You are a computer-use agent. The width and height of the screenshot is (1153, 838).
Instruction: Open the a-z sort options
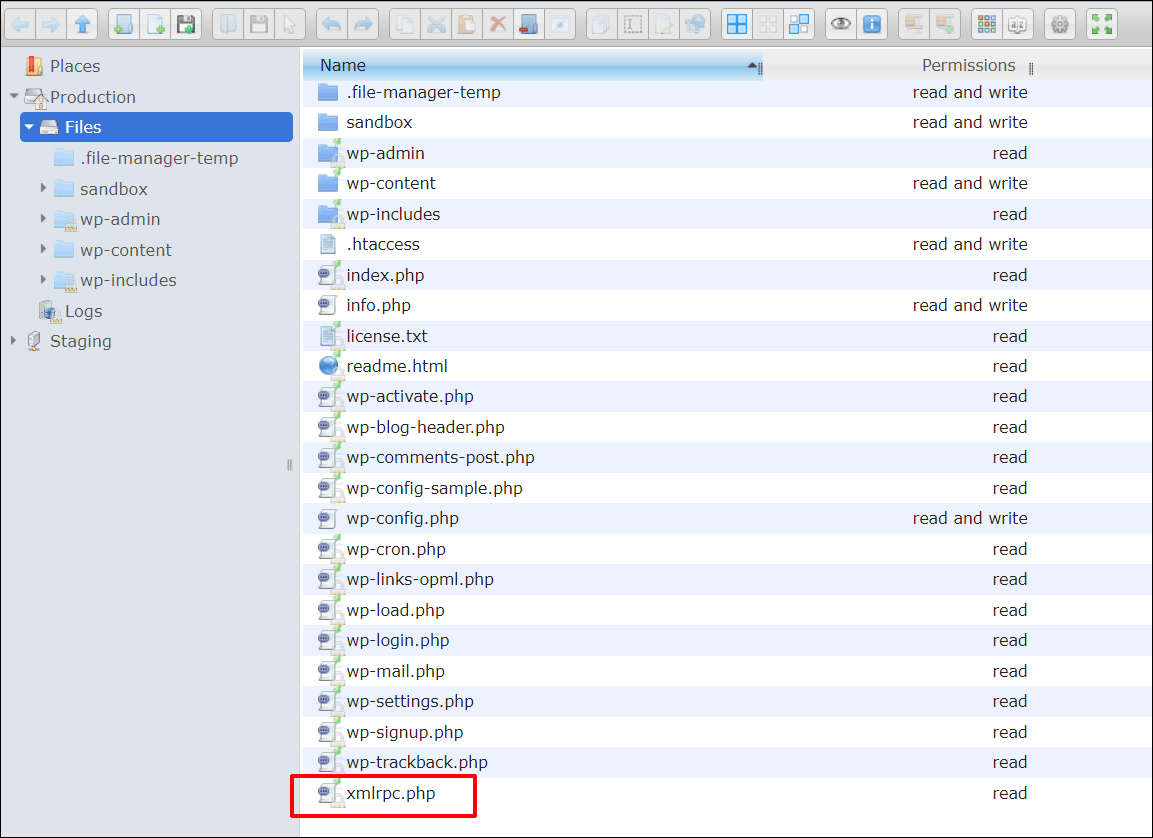1018,25
